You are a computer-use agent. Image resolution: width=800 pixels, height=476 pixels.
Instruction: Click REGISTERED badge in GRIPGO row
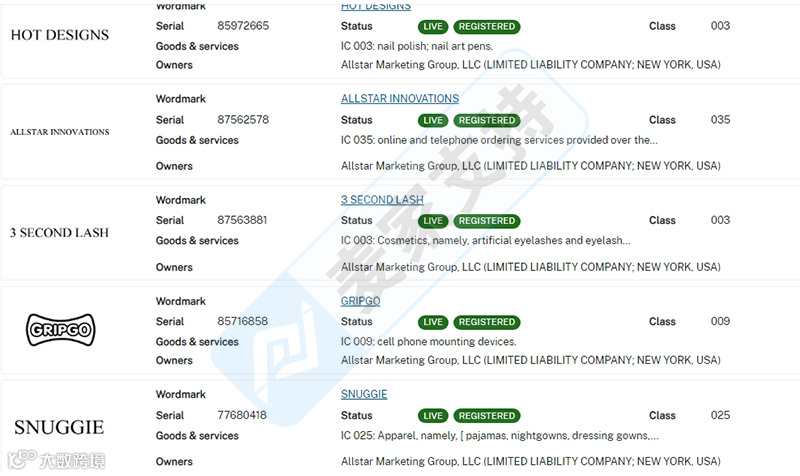tap(487, 322)
